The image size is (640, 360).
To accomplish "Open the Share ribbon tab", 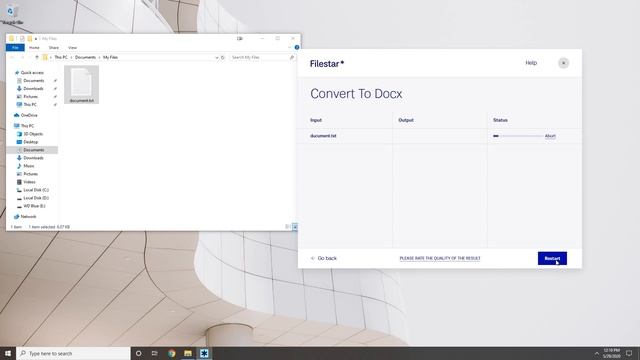I will pos(53,48).
